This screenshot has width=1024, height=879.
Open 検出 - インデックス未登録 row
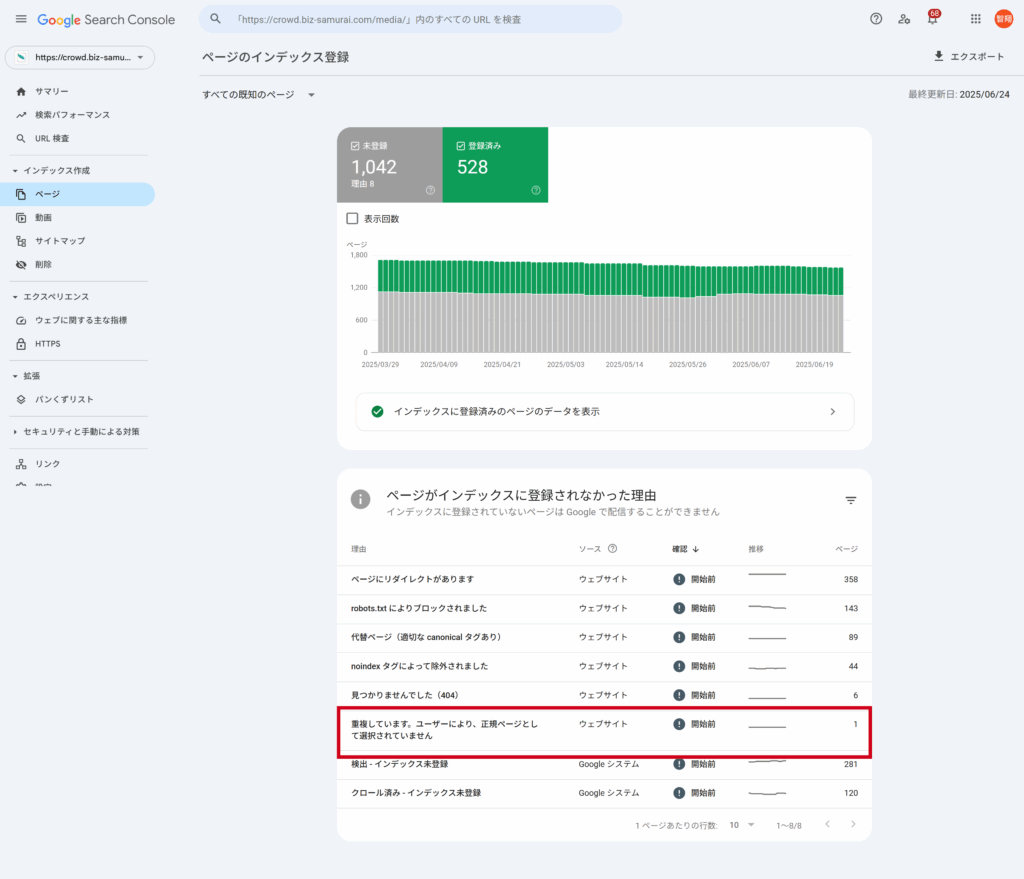coord(604,765)
